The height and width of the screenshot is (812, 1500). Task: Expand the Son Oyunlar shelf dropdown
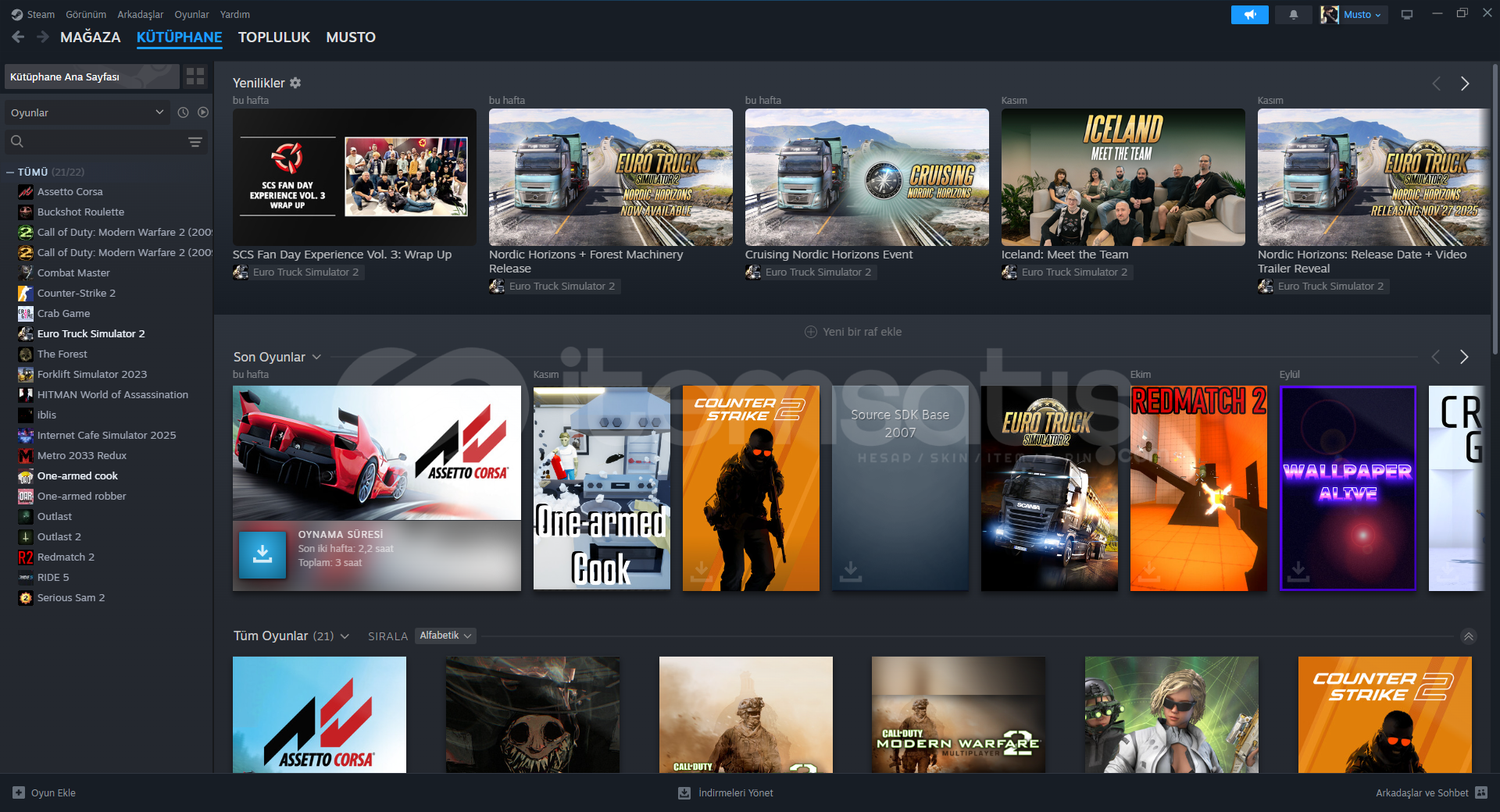click(x=316, y=357)
